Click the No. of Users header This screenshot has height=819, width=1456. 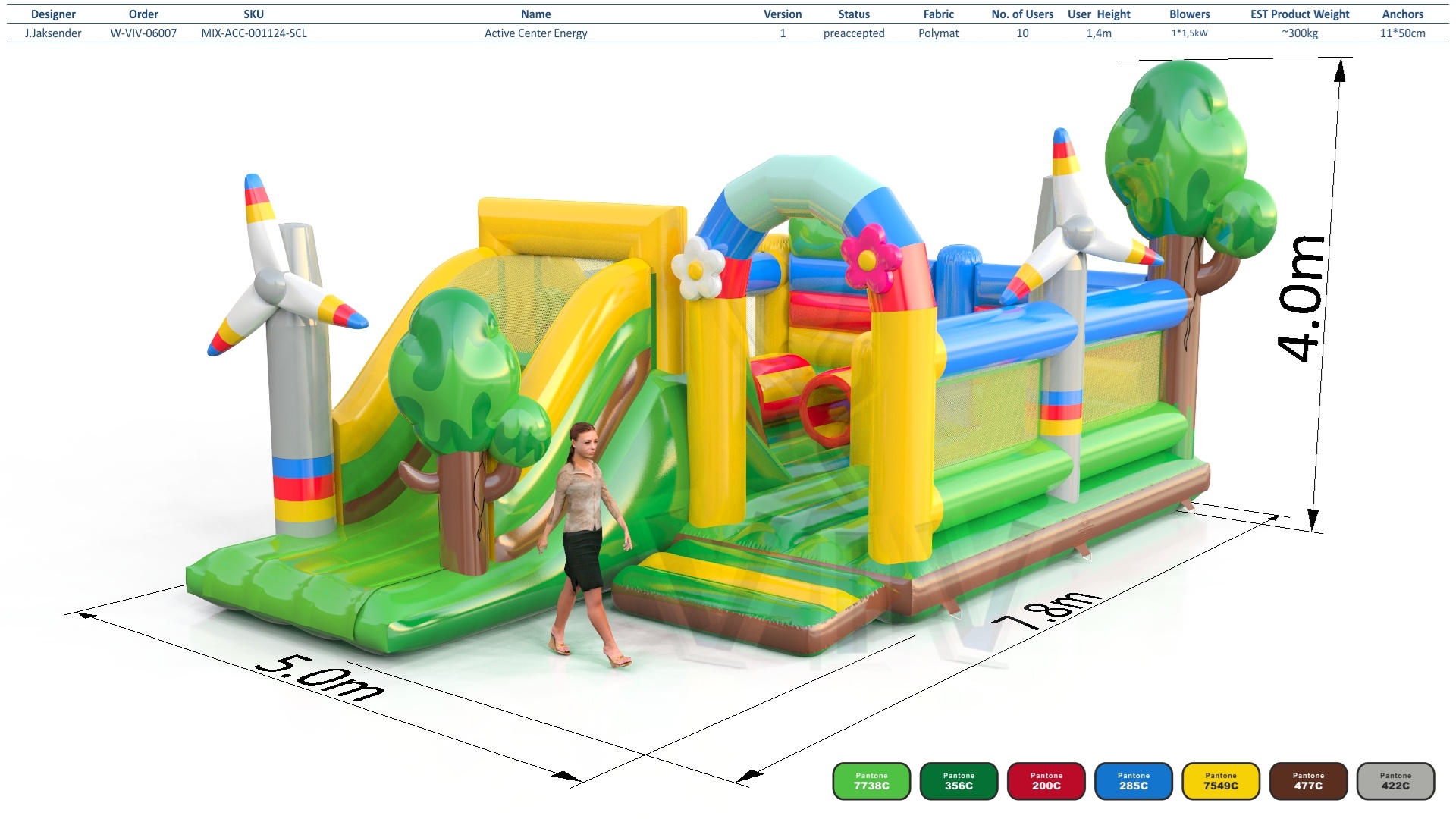pyautogui.click(x=1022, y=14)
